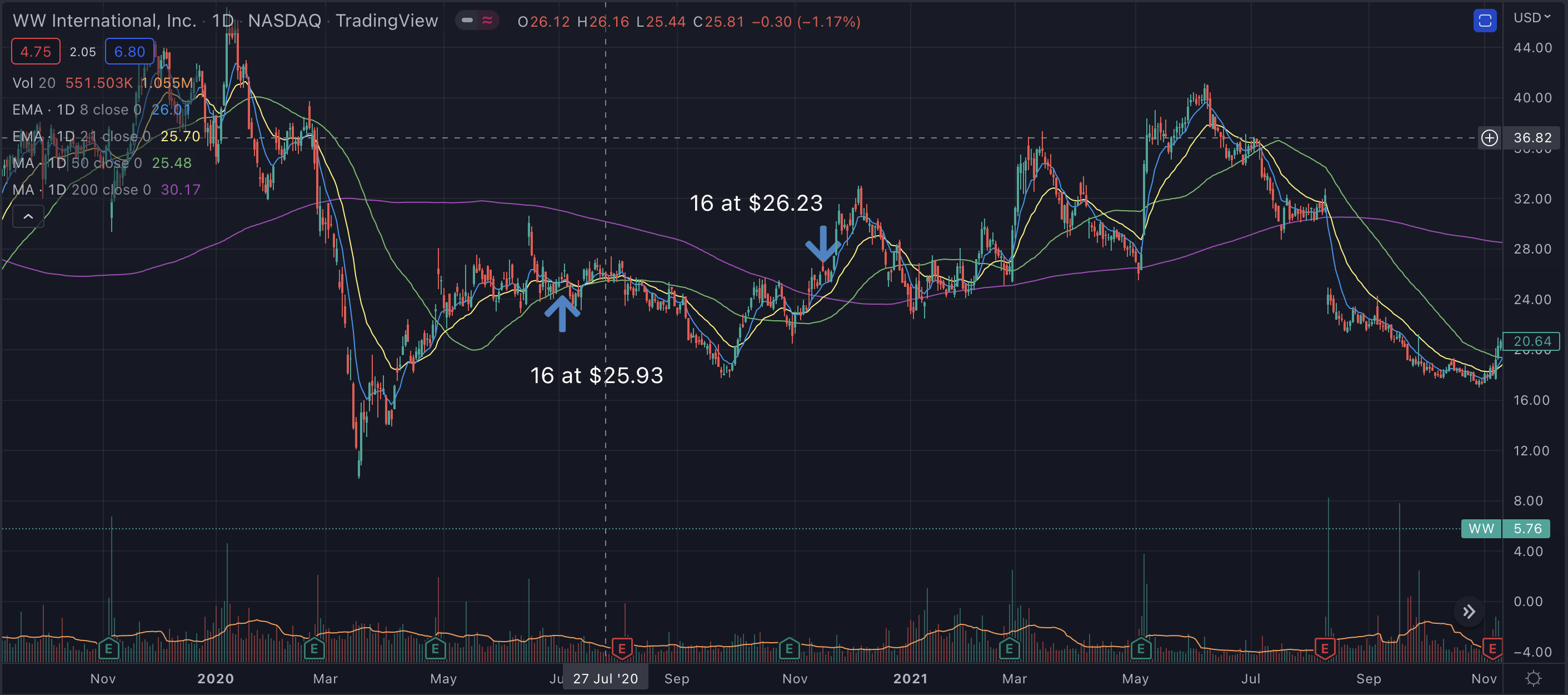Click the 551.503K volume value
The width and height of the screenshot is (1568, 695).
click(x=98, y=83)
